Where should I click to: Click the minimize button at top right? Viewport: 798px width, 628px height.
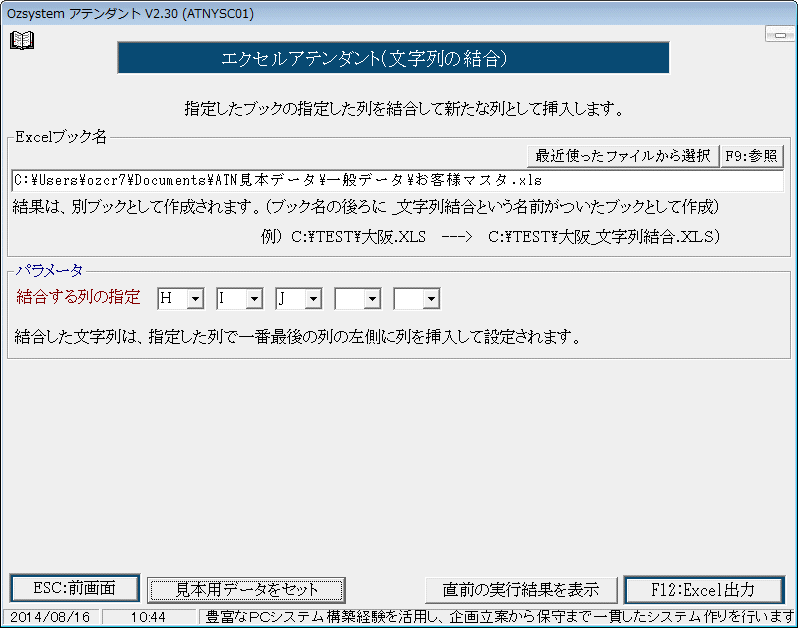[780, 35]
